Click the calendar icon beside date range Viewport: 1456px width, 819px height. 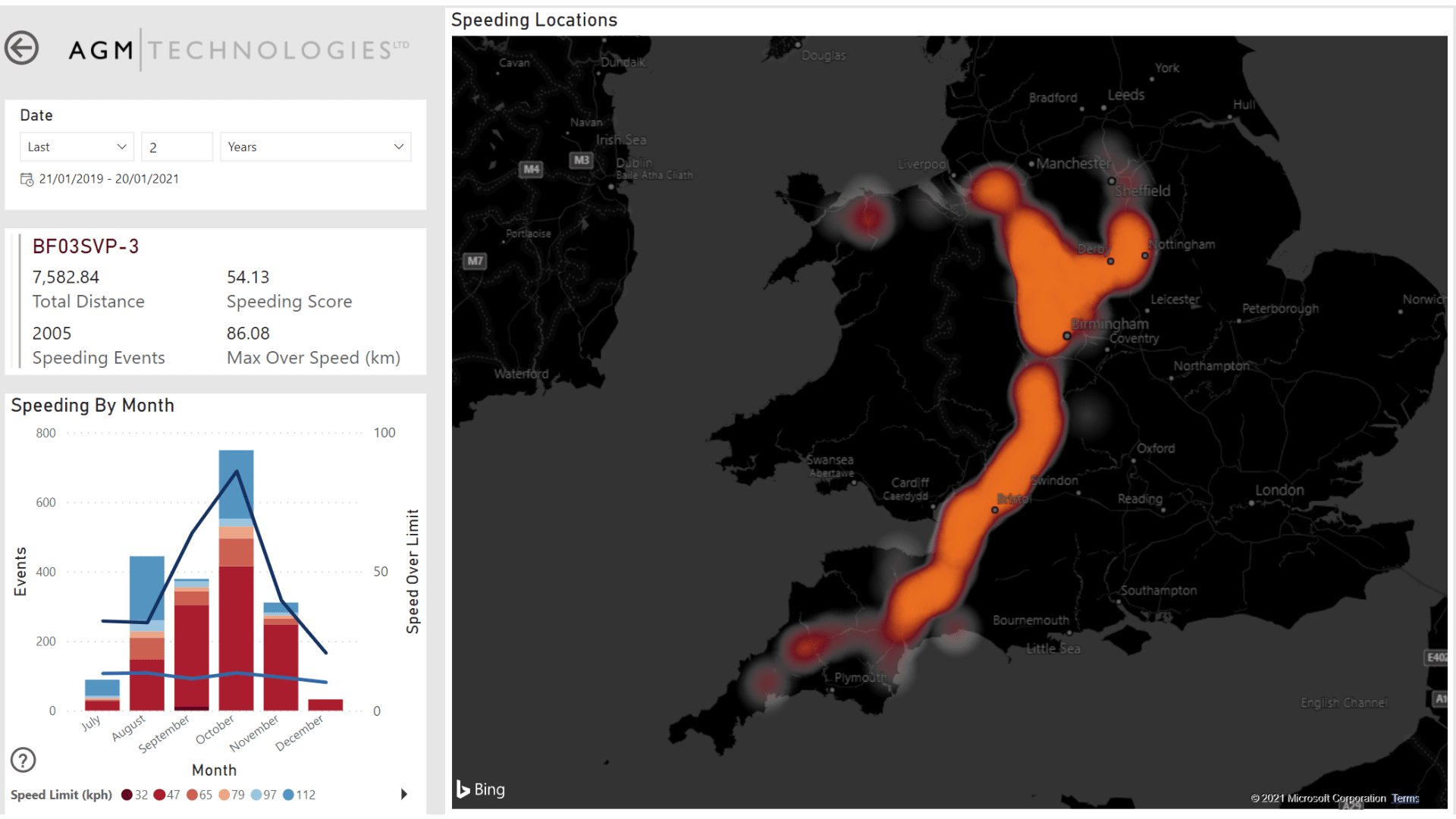tap(27, 180)
